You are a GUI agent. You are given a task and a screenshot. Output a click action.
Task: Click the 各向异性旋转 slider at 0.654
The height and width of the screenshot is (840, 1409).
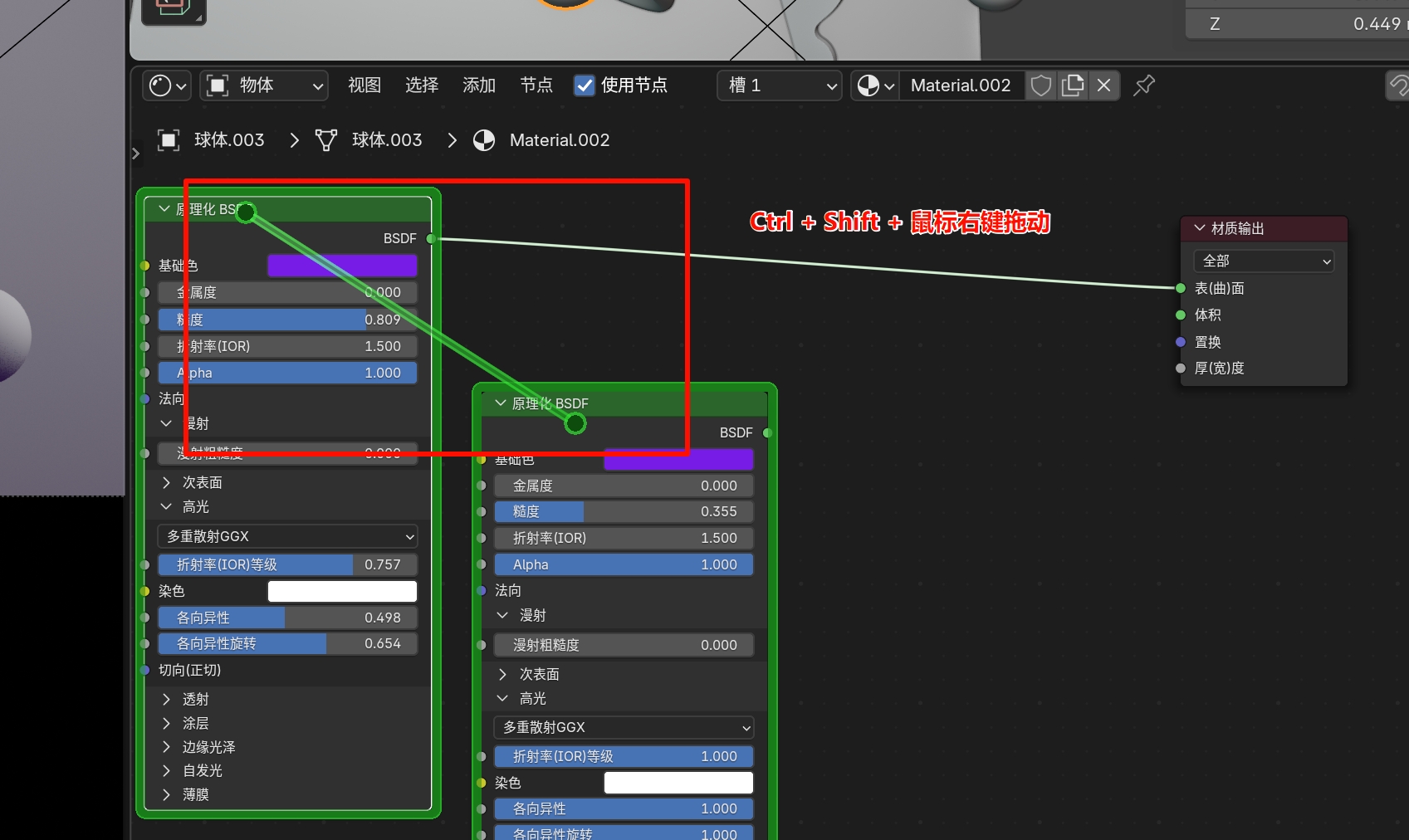pyautogui.click(x=287, y=644)
